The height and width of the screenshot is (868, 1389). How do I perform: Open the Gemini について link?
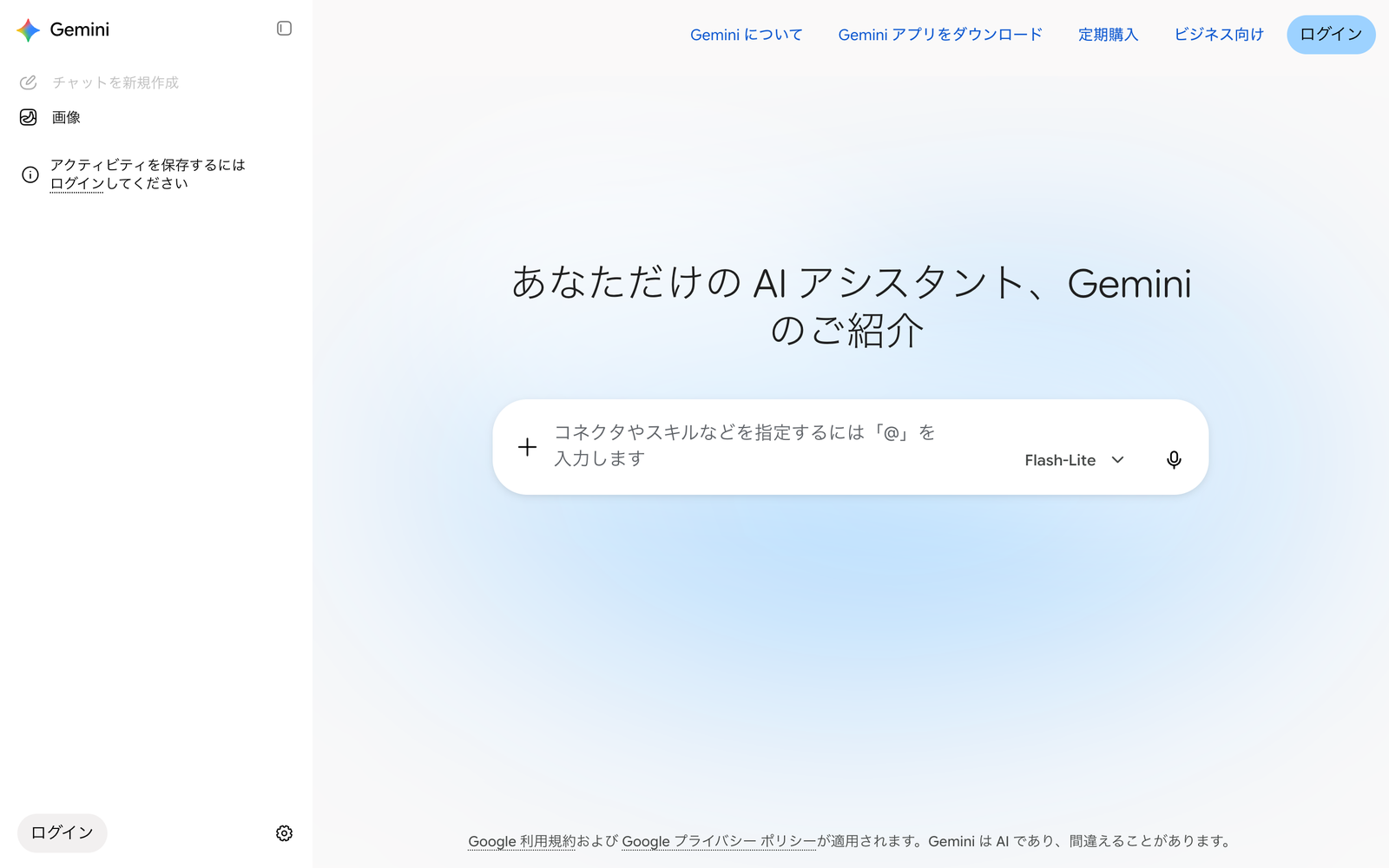coord(746,35)
